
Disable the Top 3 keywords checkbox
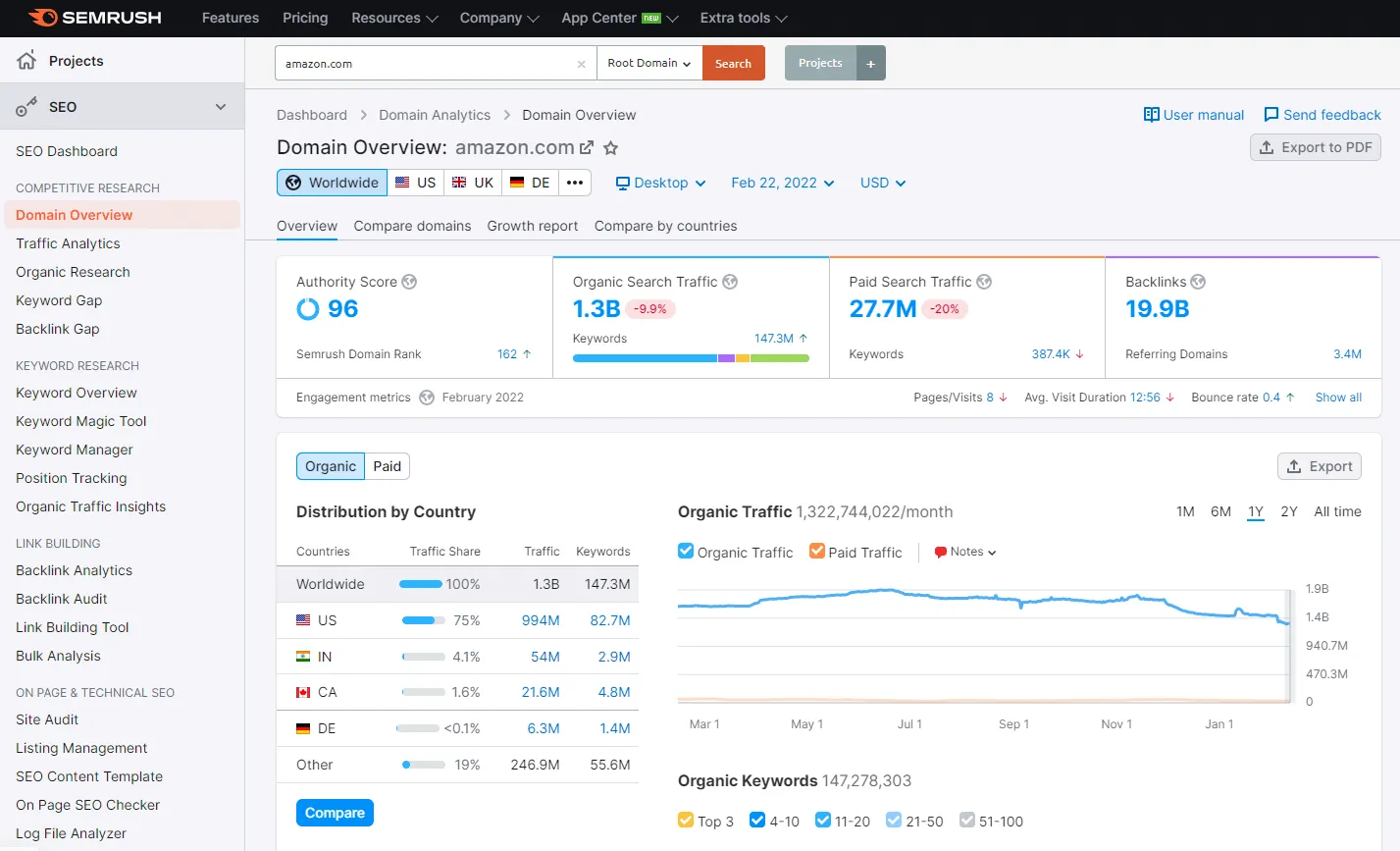[687, 821]
